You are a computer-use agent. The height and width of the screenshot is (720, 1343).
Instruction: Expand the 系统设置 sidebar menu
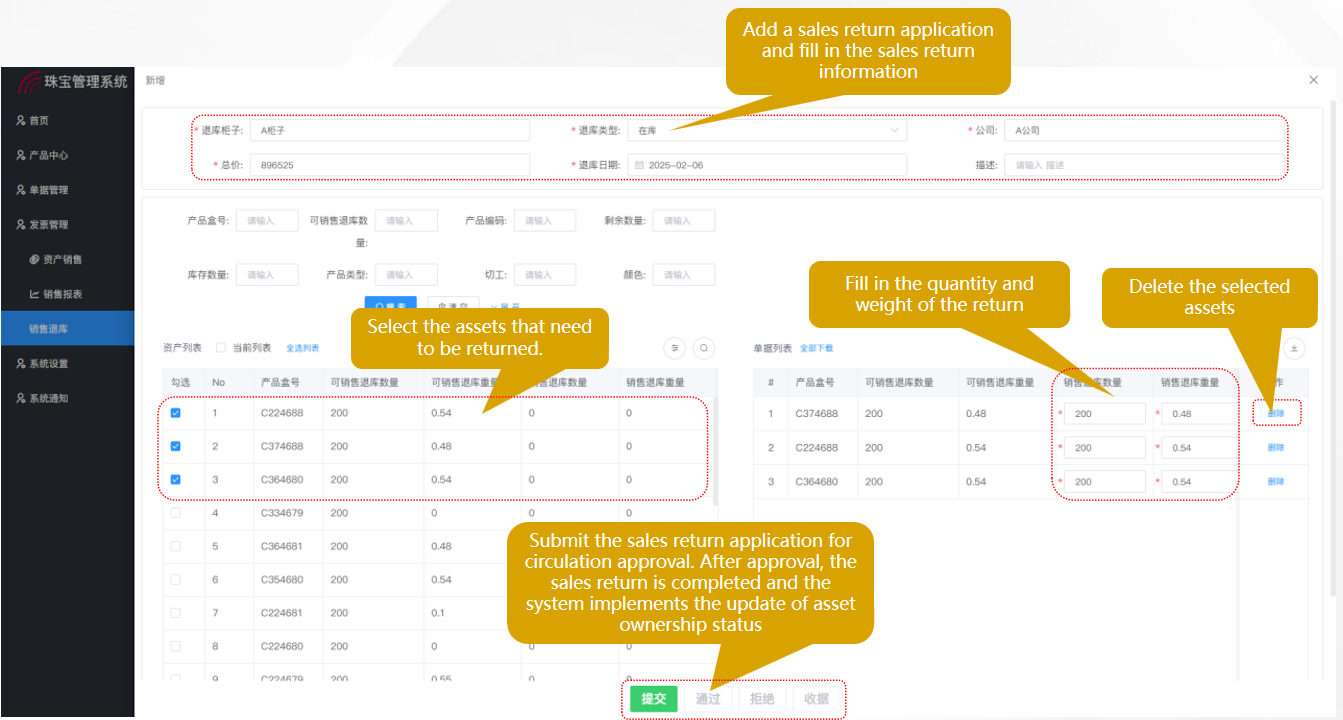48,364
